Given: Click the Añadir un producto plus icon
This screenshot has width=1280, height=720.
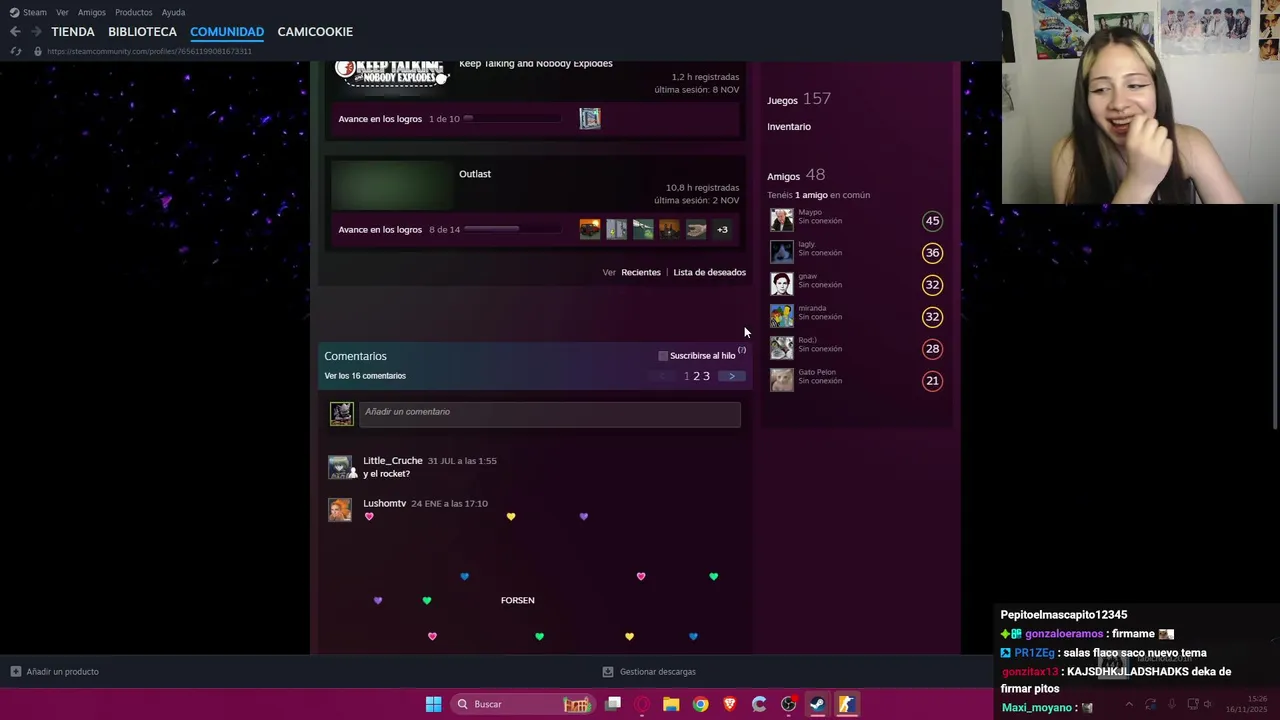Looking at the screenshot, I should click(x=16, y=672).
